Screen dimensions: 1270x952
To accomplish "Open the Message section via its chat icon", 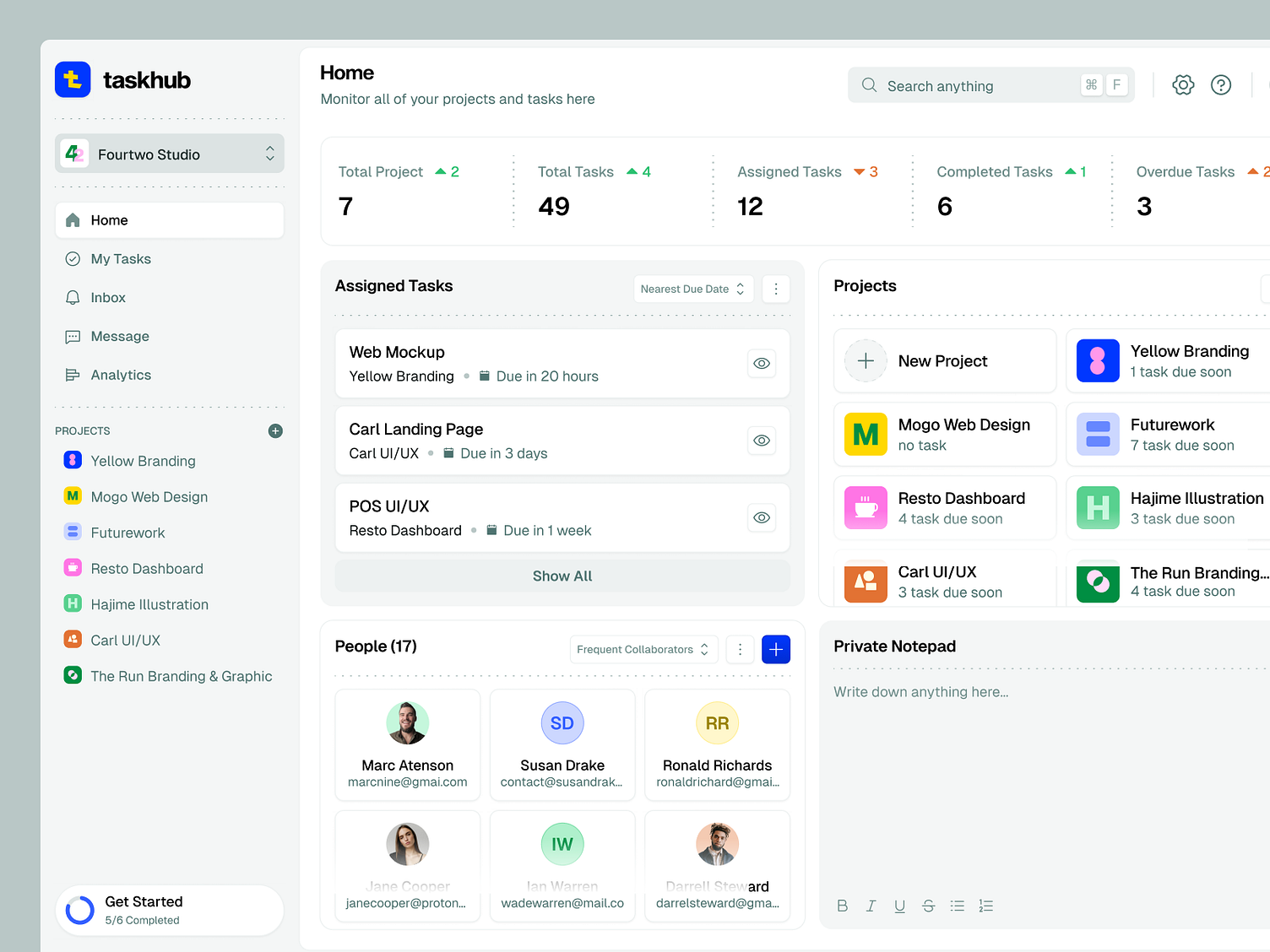I will click(x=73, y=336).
